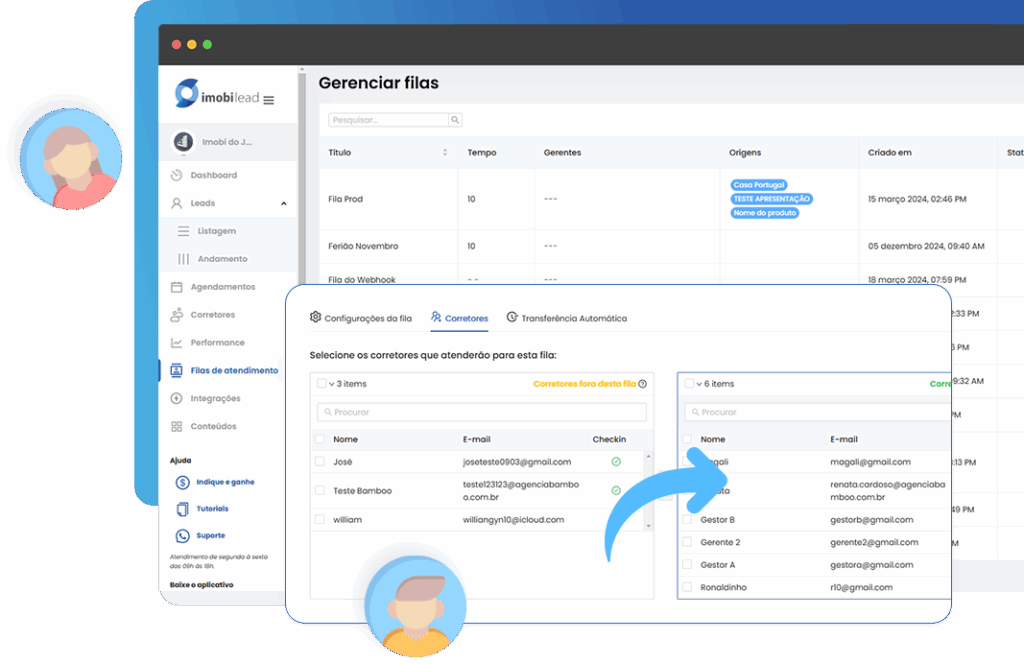1024x664 pixels.
Task: Click the Pesquisar search field
Action: (389, 119)
